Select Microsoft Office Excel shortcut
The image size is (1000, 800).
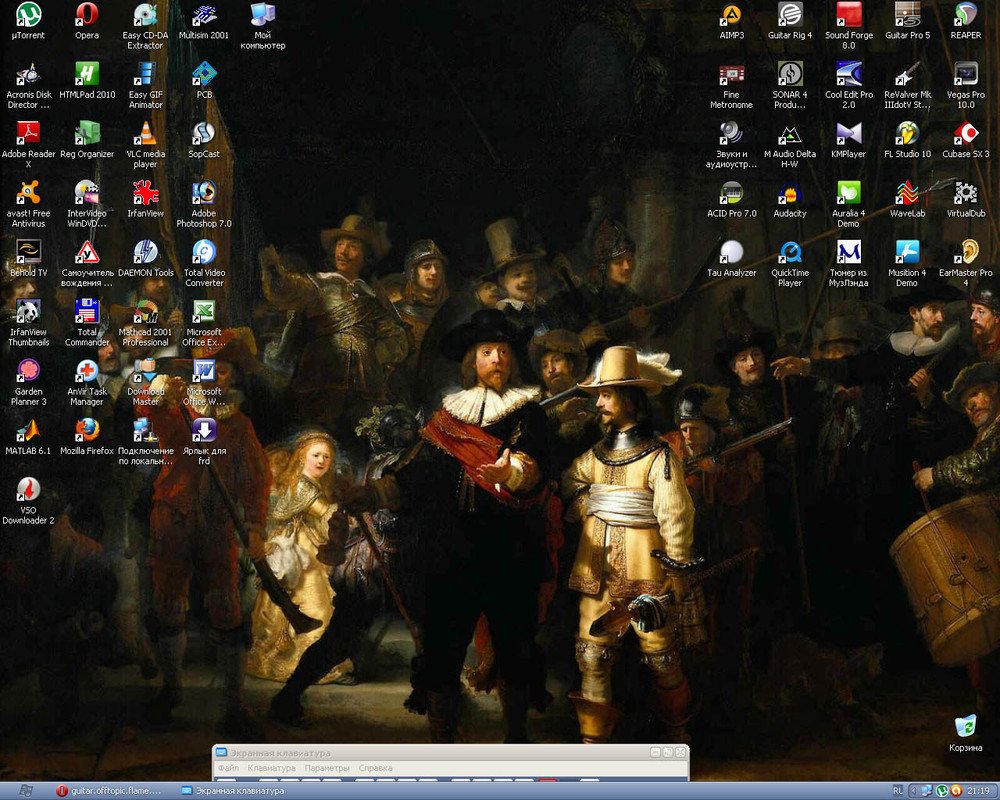[x=204, y=323]
